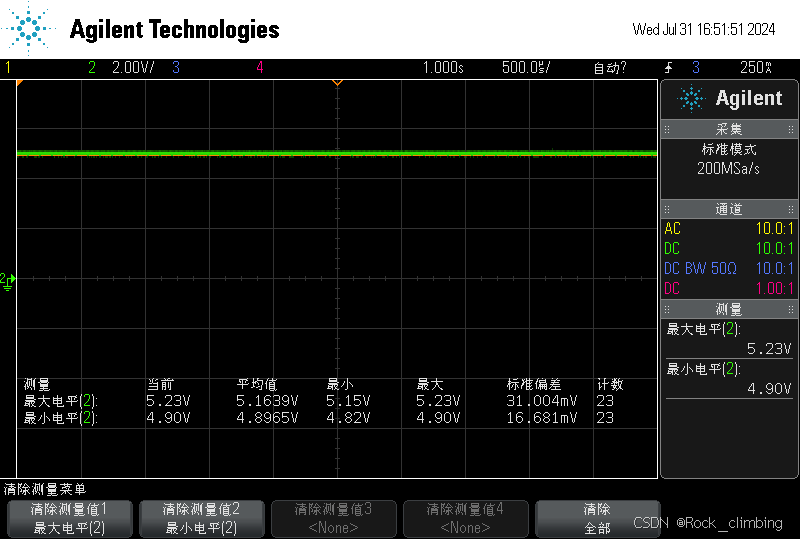Open the 通道 channel panel header

tap(729, 209)
